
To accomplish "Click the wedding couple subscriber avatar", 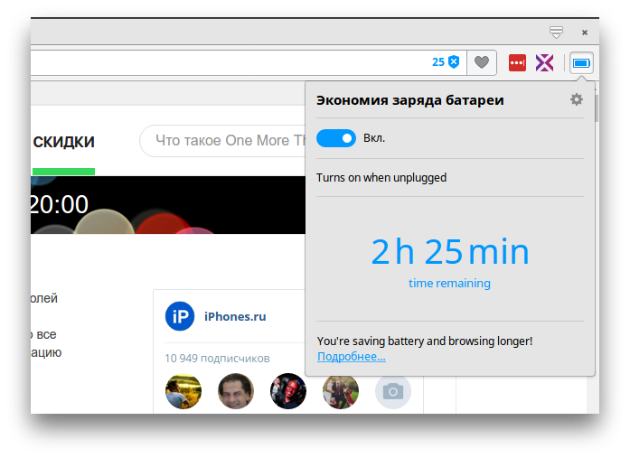I will coord(340,392).
